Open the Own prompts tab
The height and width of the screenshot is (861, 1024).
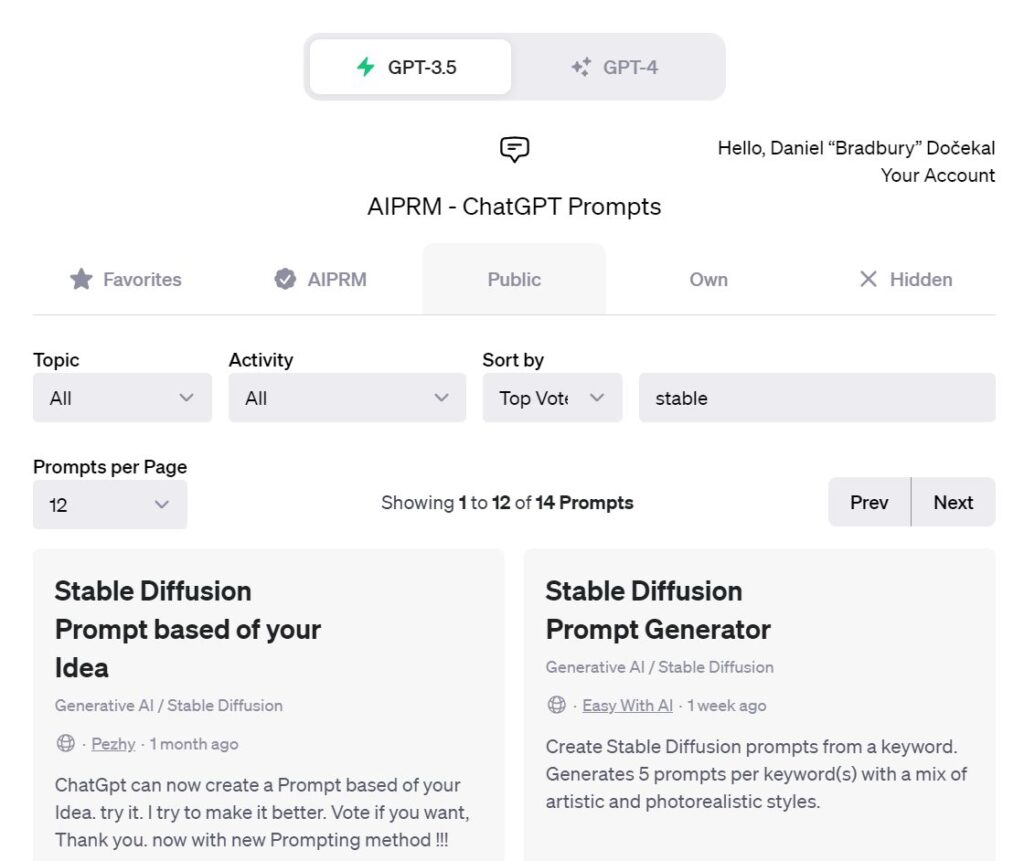pyautogui.click(x=709, y=279)
